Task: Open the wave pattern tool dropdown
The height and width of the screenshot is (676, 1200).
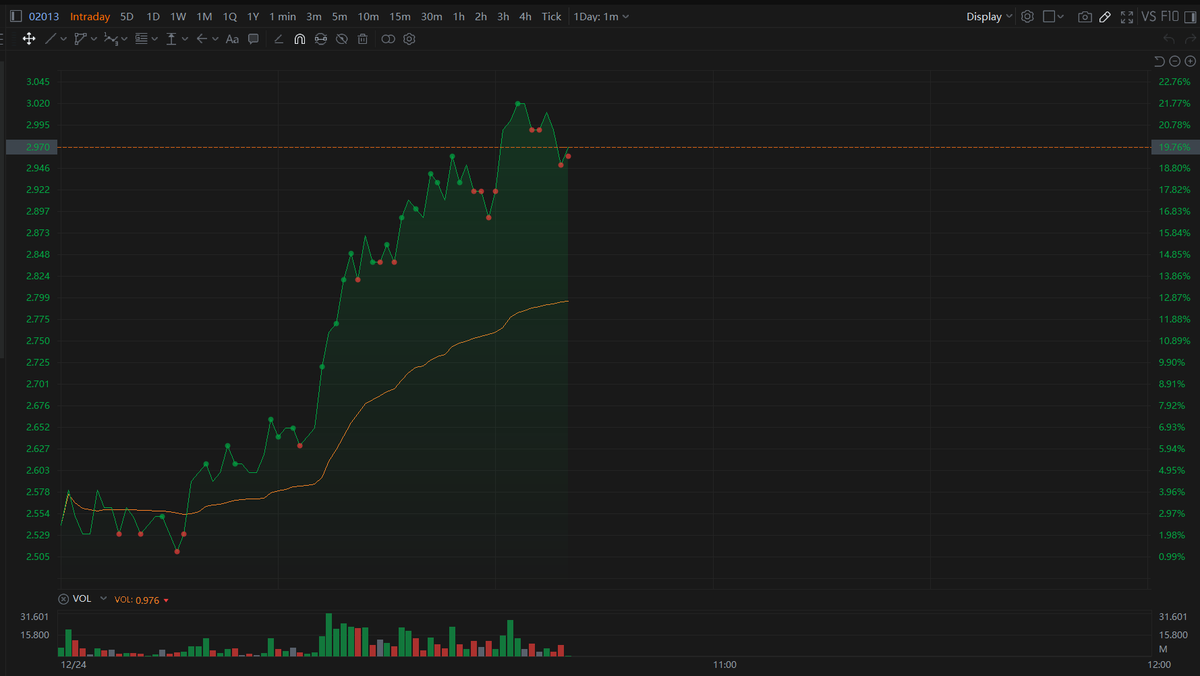Action: (x=124, y=39)
